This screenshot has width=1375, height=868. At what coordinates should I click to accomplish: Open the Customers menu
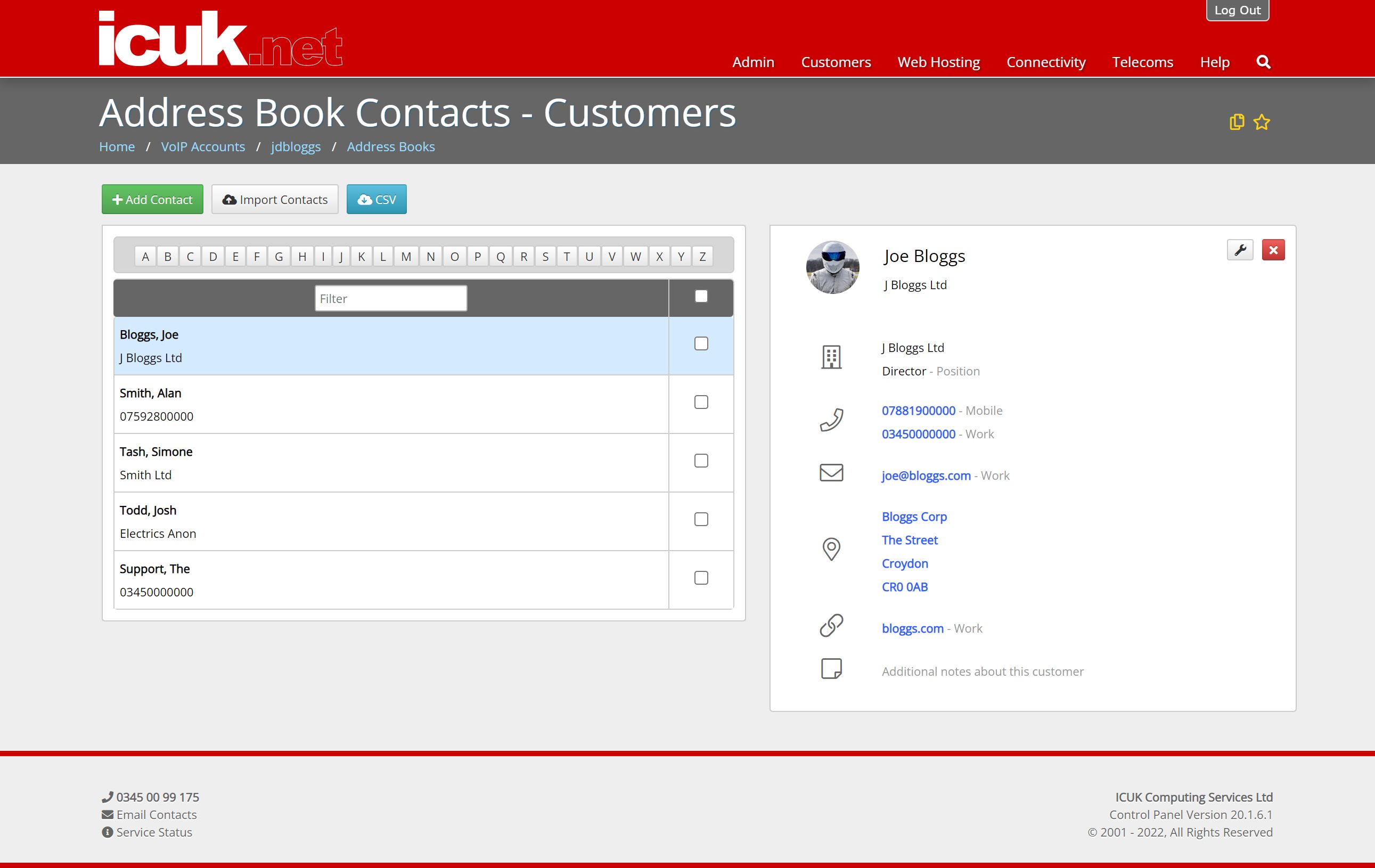pos(836,62)
